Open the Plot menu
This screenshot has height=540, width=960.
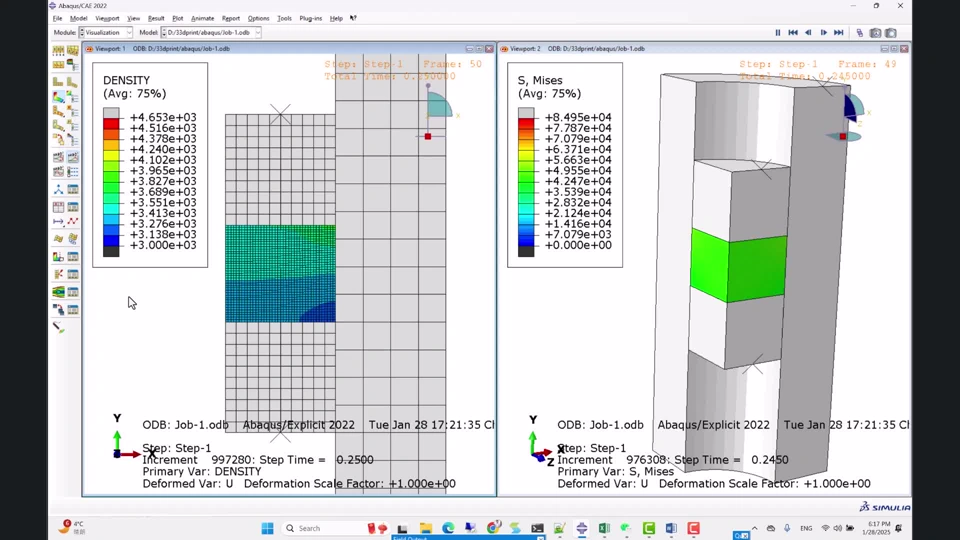(178, 18)
